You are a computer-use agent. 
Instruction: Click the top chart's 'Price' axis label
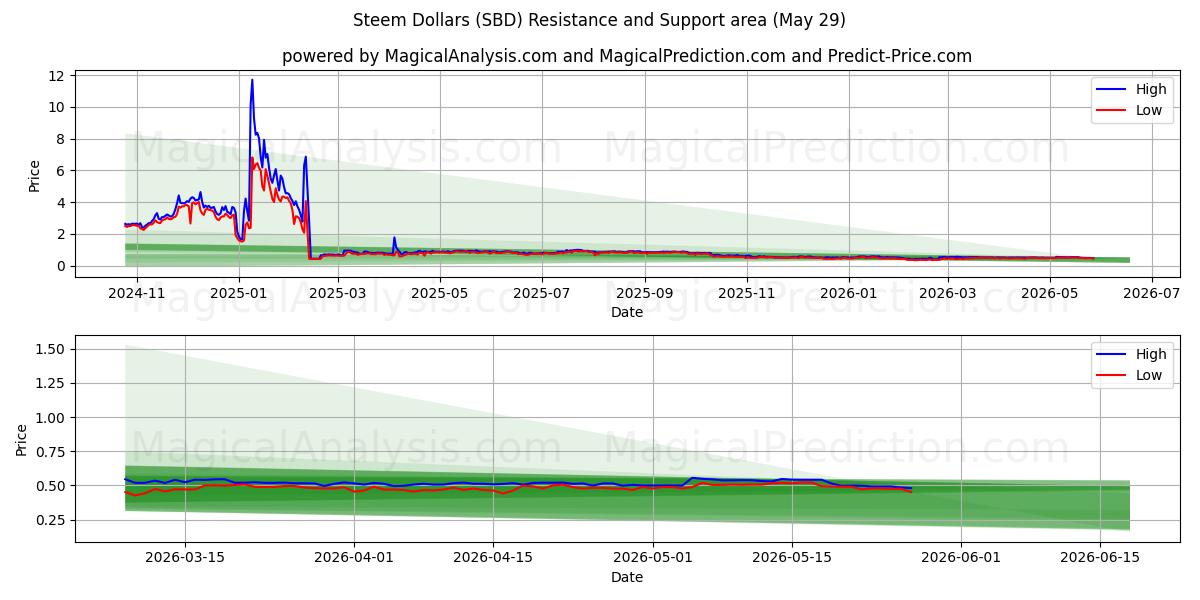[35, 176]
